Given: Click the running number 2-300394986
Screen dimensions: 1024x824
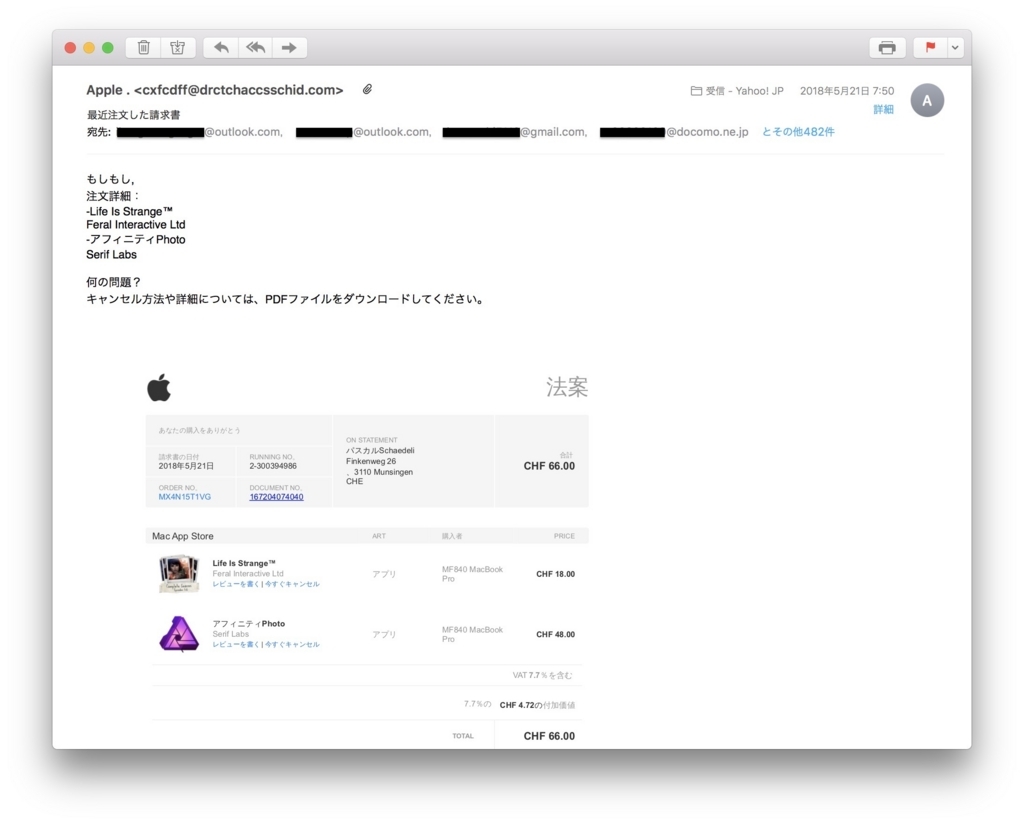Looking at the screenshot, I should point(273,466).
